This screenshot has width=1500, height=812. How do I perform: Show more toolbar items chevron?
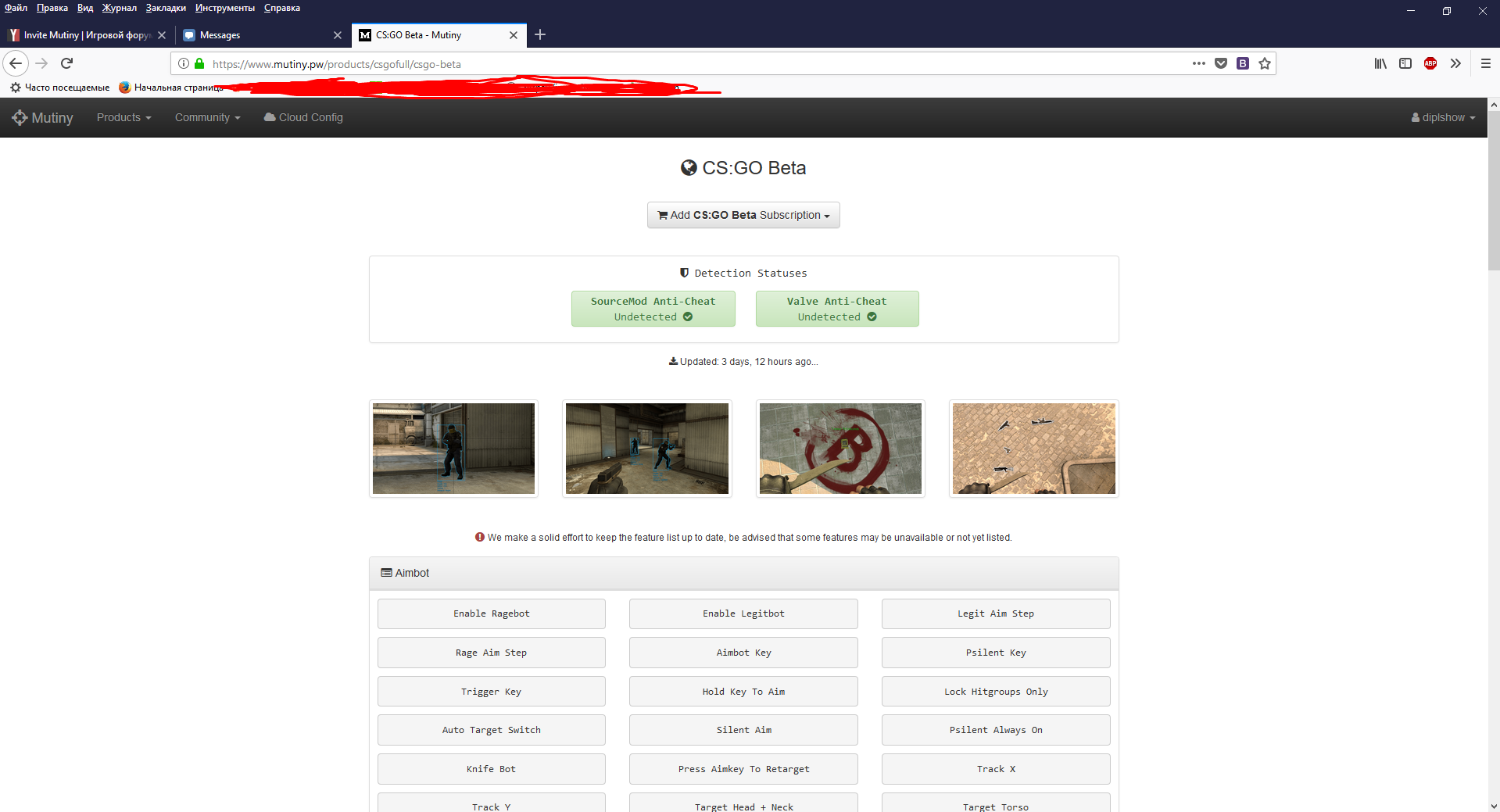point(1455,63)
